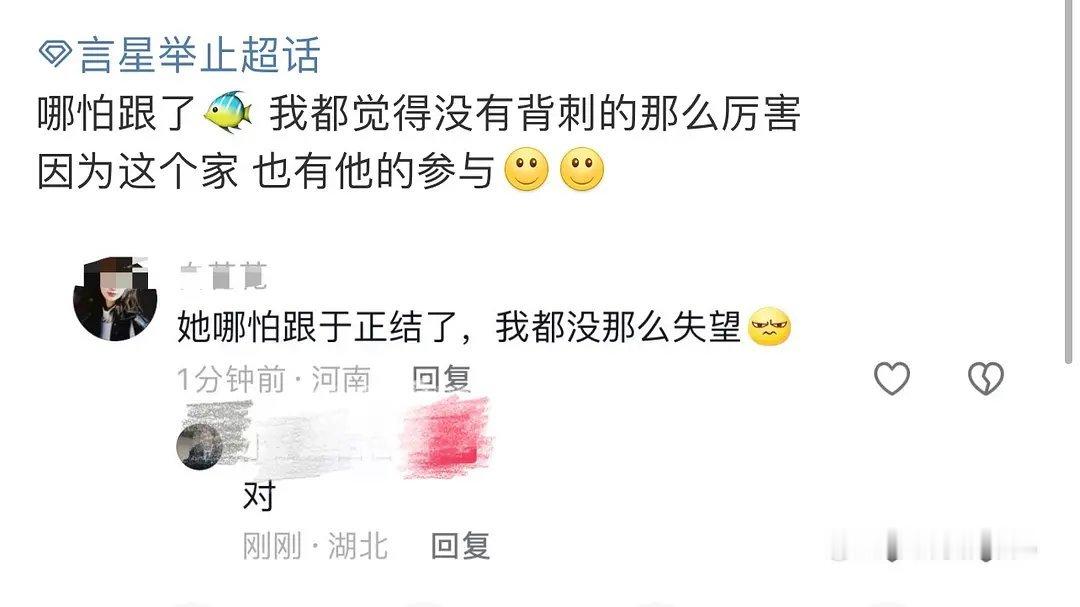This screenshot has height=607, width=1080.
Task: Reply to the 湖北 comment via 回复
Action: point(461,546)
